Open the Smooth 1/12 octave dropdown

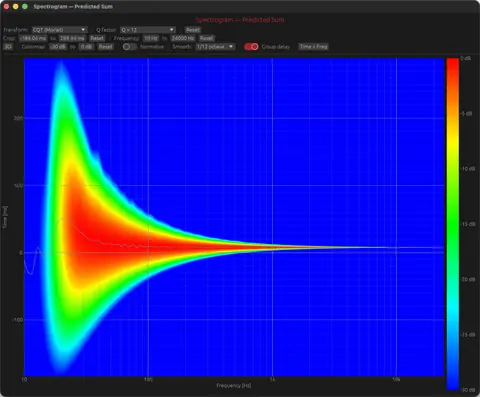point(215,47)
